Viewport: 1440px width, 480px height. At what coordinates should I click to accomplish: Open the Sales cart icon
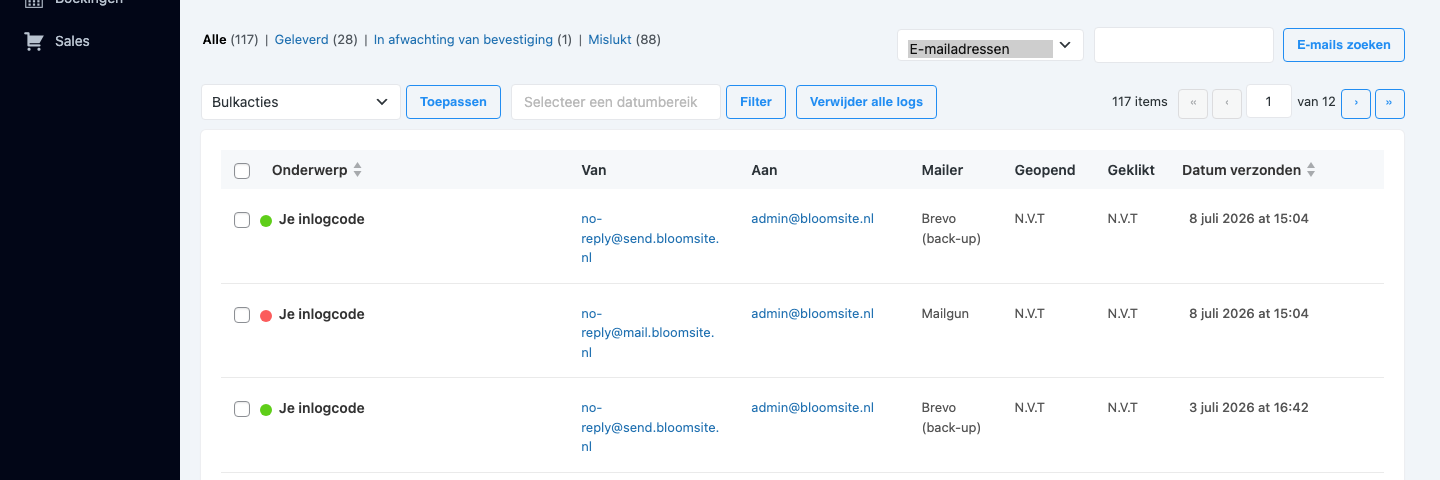coord(34,41)
